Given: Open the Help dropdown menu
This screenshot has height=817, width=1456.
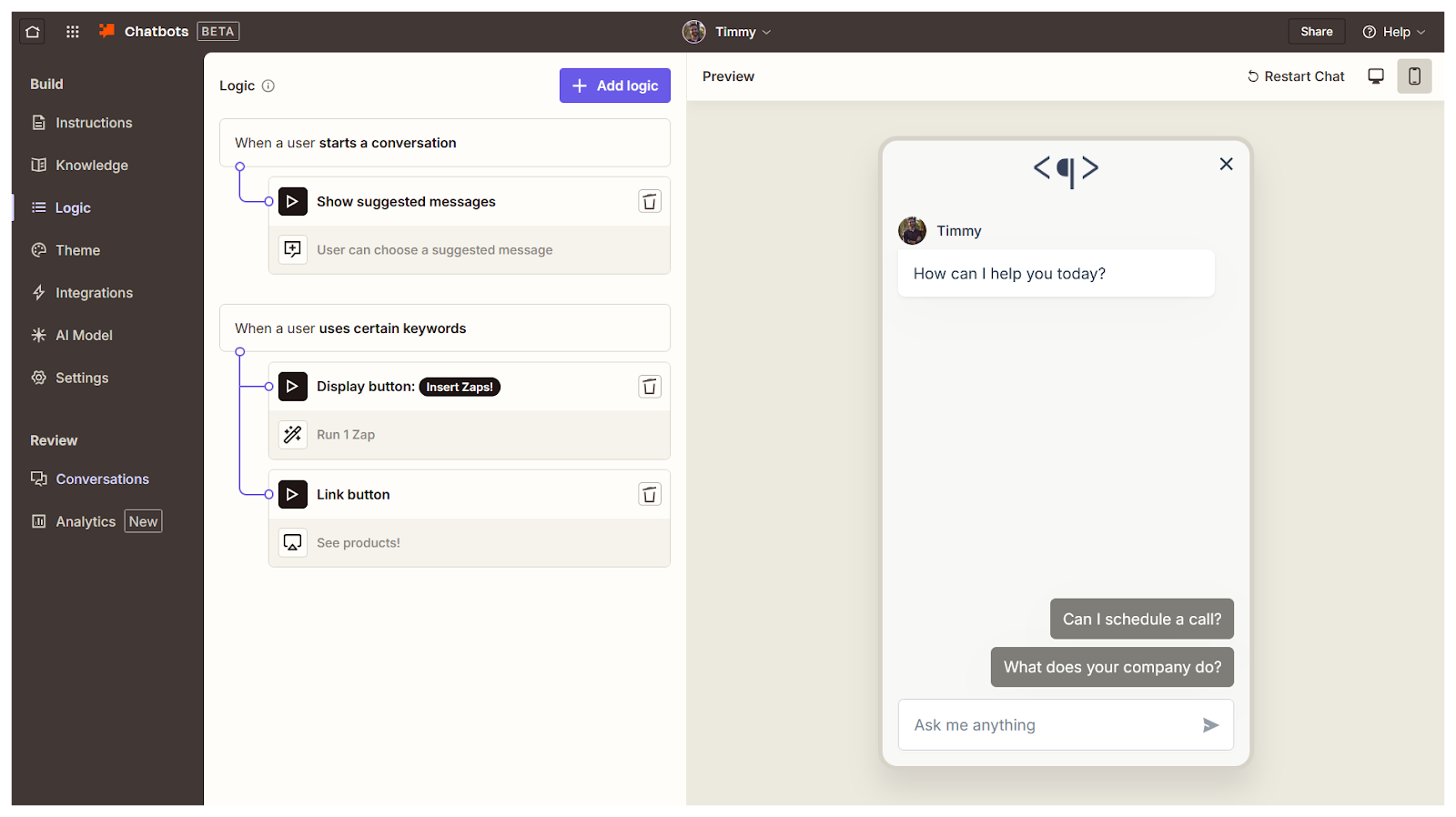Looking at the screenshot, I should pyautogui.click(x=1394, y=32).
